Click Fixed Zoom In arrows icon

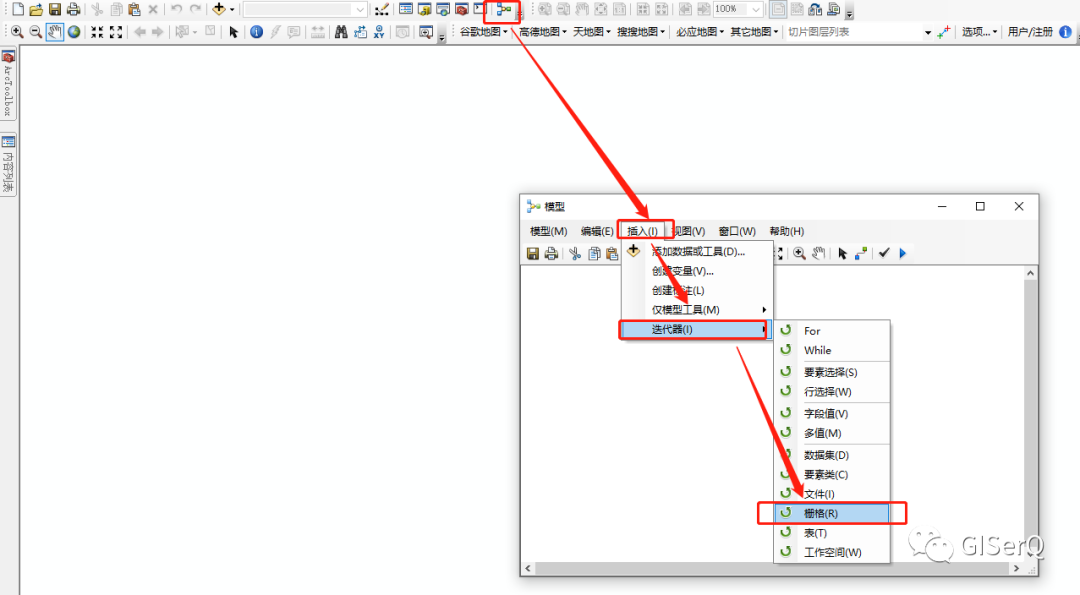97,32
